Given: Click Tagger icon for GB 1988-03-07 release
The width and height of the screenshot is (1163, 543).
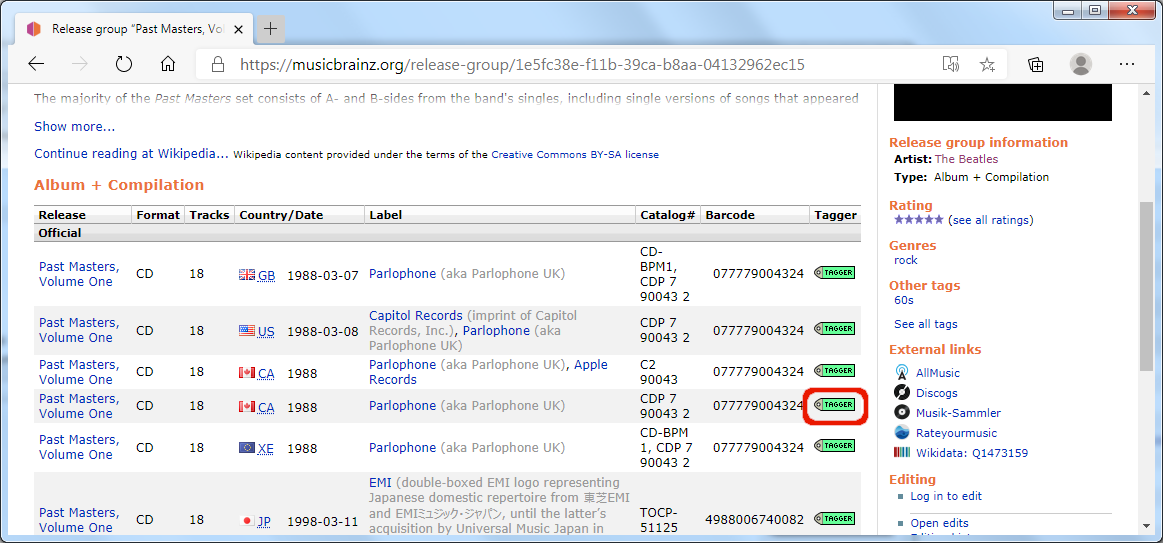Looking at the screenshot, I should (x=834, y=273).
